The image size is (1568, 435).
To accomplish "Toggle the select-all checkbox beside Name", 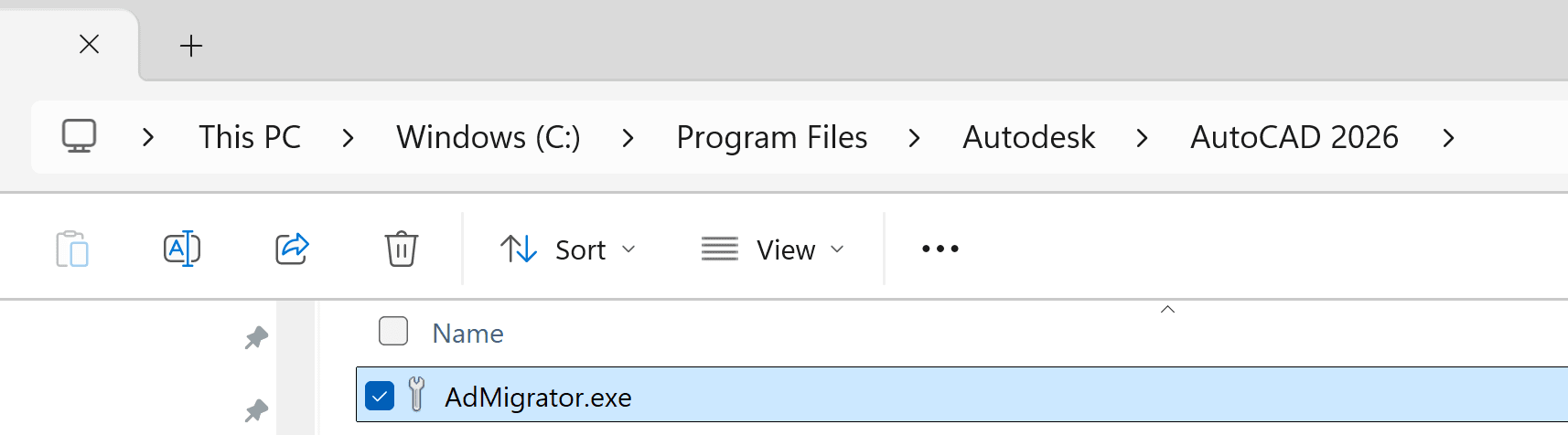I will 393,331.
